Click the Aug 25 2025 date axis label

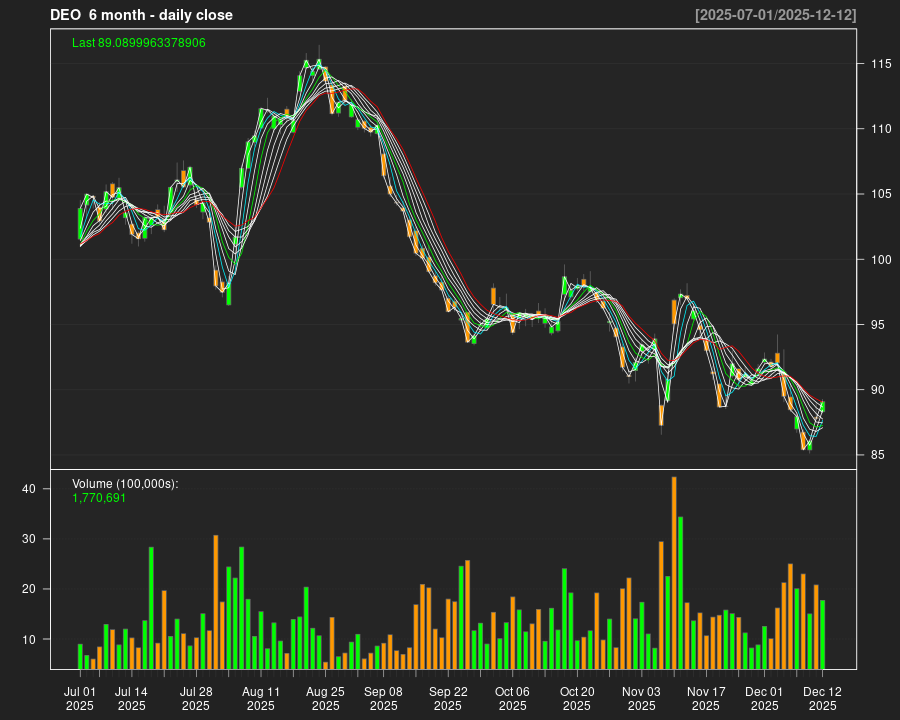325,698
